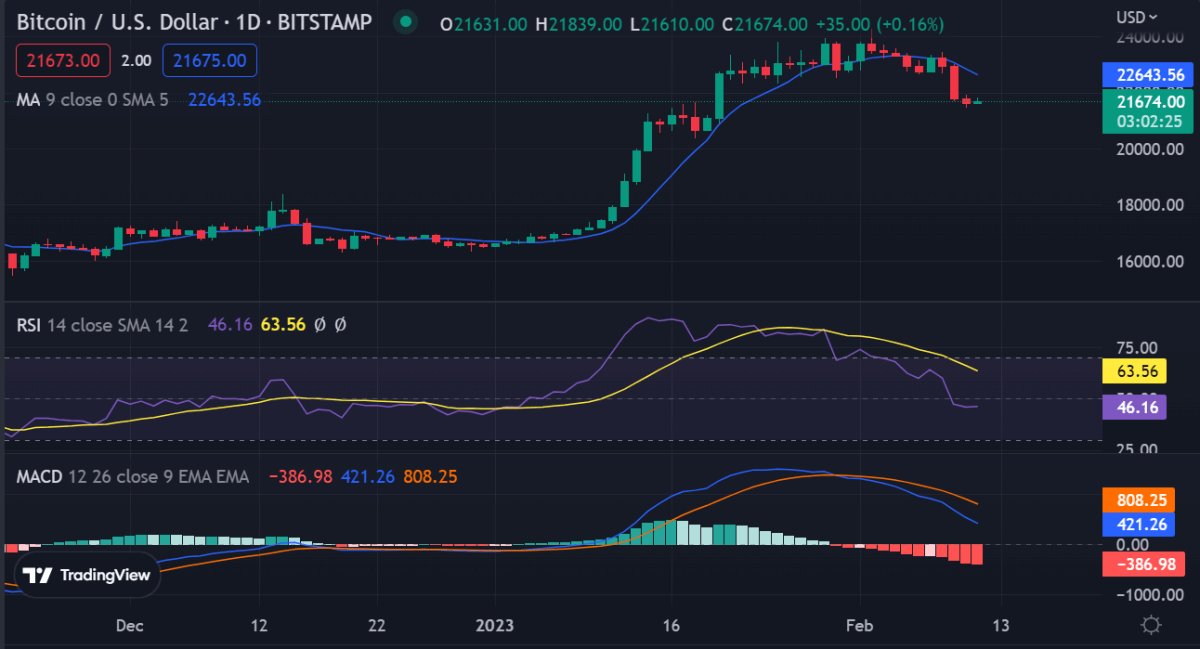Open the USD currency dropdown
This screenshot has width=1200, height=649.
(x=1138, y=17)
